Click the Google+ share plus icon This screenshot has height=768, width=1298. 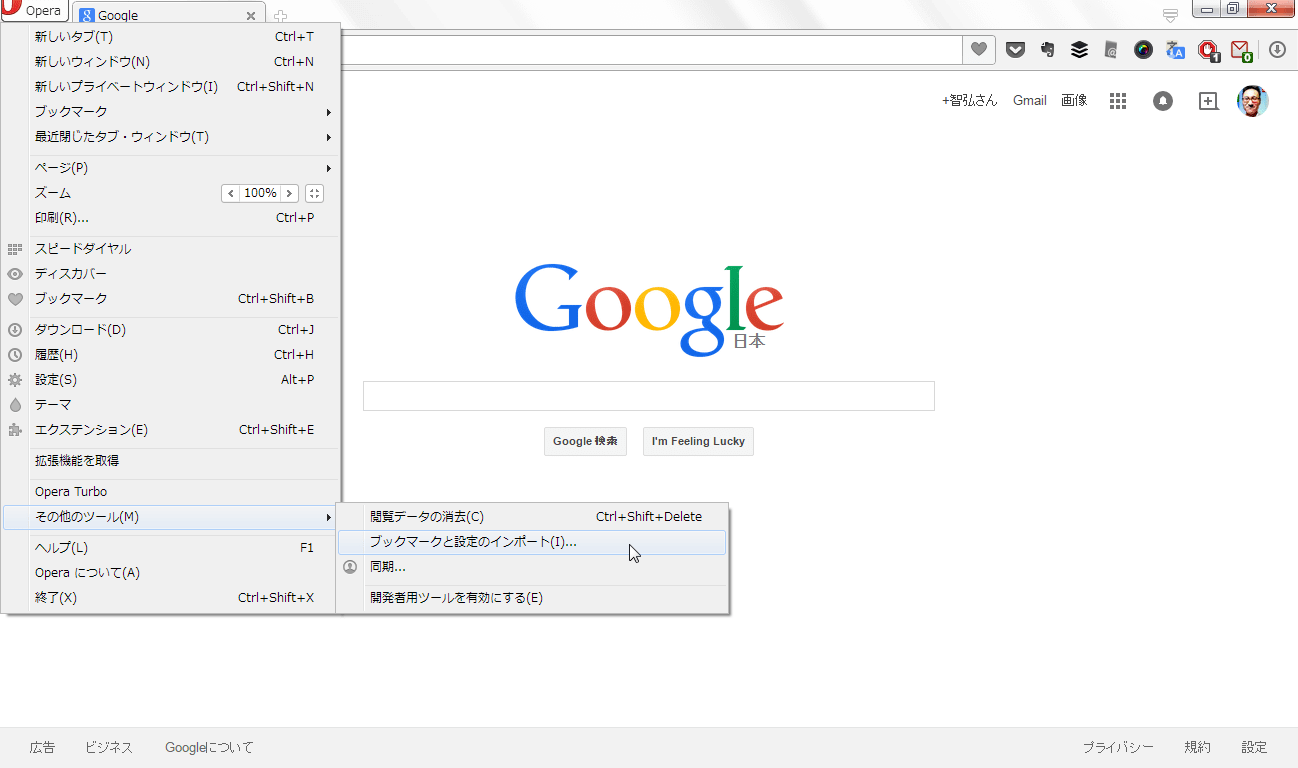pos(1208,100)
